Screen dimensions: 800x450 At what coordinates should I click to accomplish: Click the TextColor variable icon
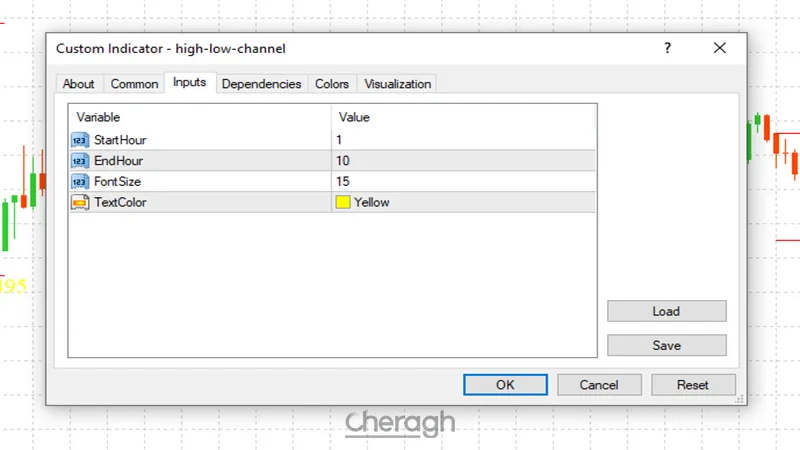click(80, 202)
